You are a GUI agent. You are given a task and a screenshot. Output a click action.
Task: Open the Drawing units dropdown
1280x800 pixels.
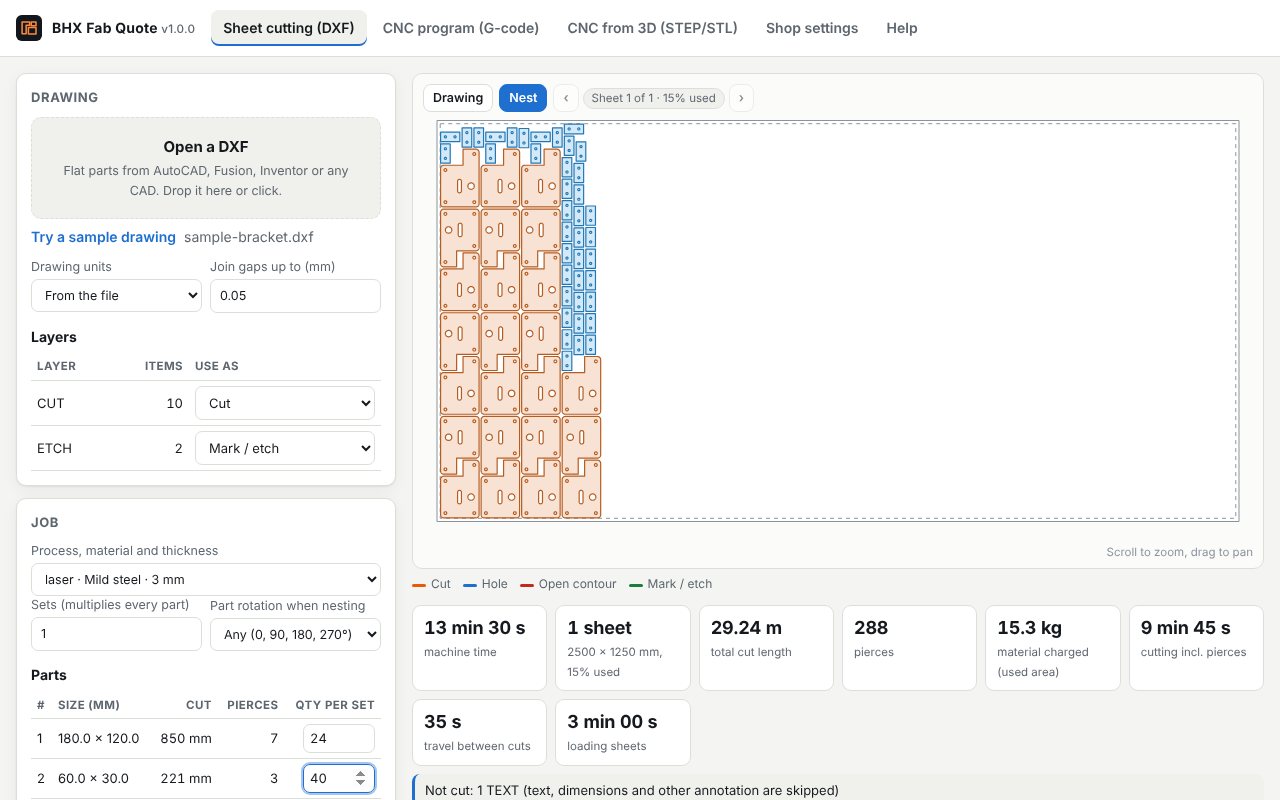tap(116, 296)
